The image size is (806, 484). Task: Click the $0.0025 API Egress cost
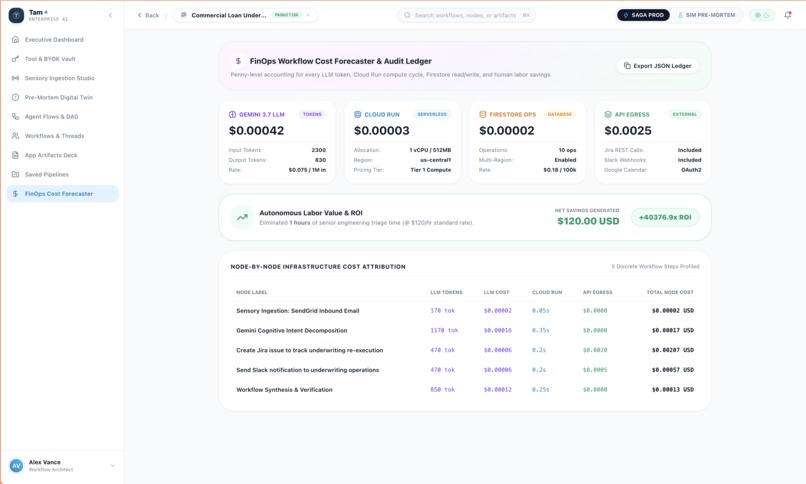(628, 131)
